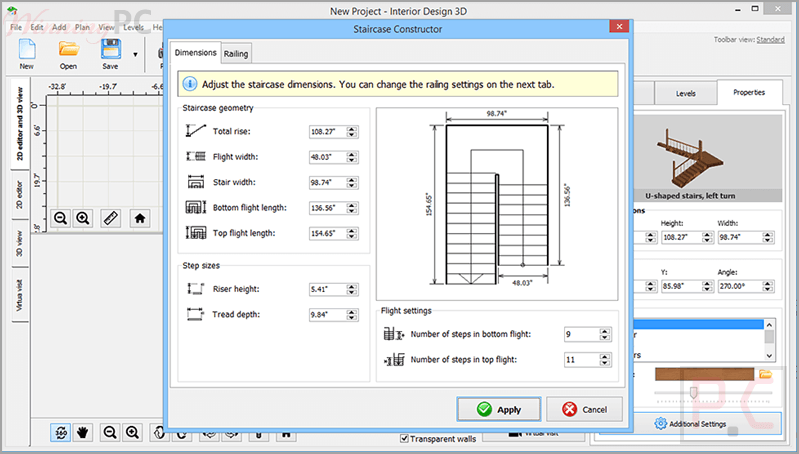Adjust the top flight steps spinner
This screenshot has width=799, height=454.
click(x=604, y=360)
